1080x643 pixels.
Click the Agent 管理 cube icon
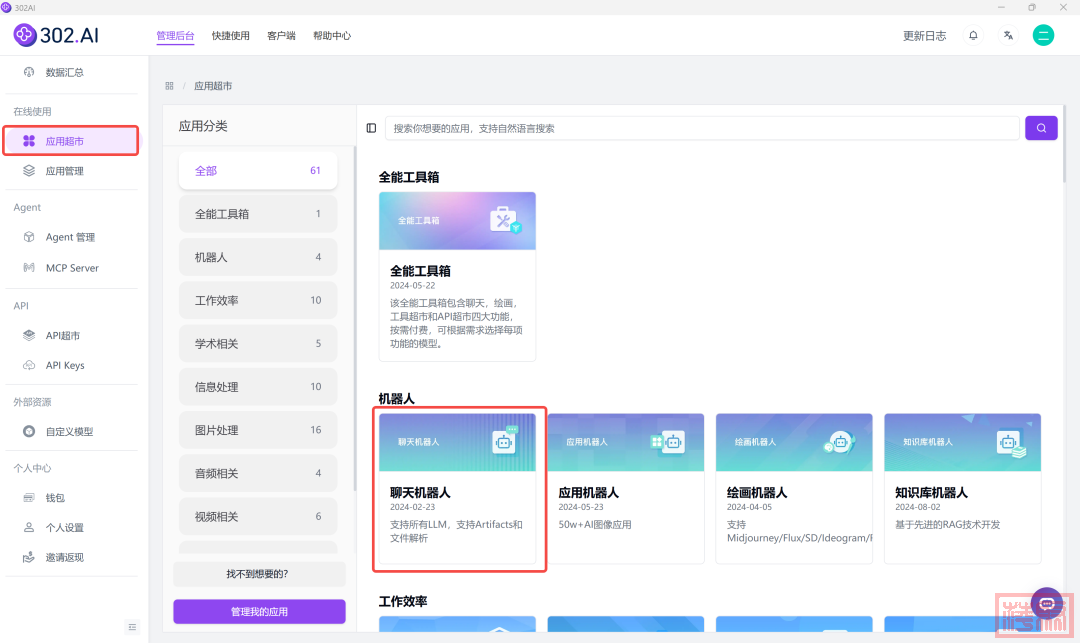pos(29,237)
